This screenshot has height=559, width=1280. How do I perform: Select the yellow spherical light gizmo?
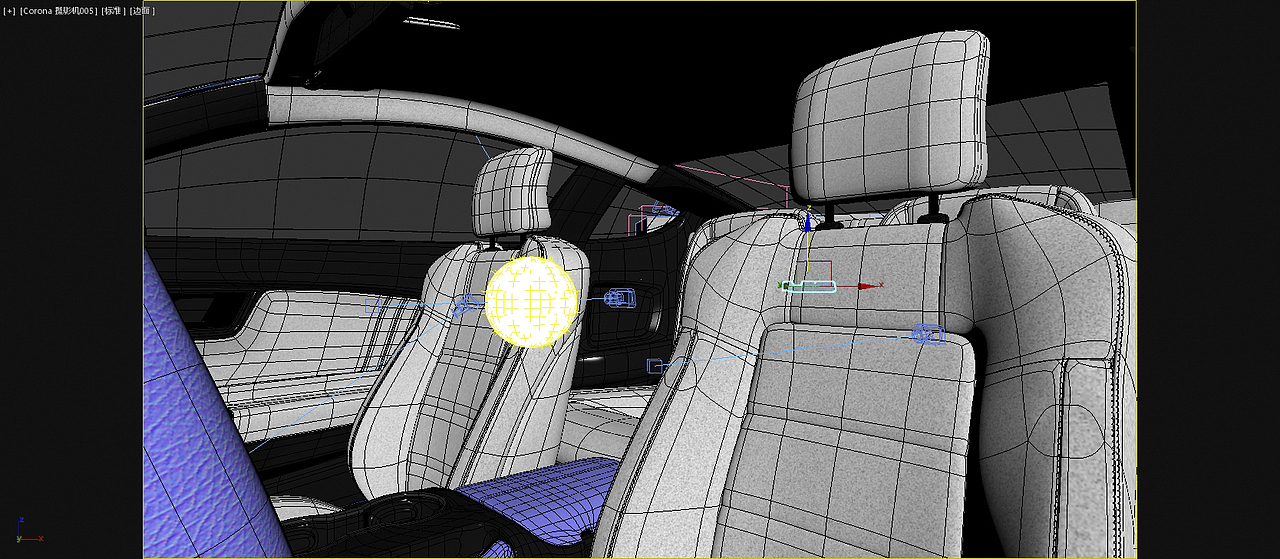531,302
